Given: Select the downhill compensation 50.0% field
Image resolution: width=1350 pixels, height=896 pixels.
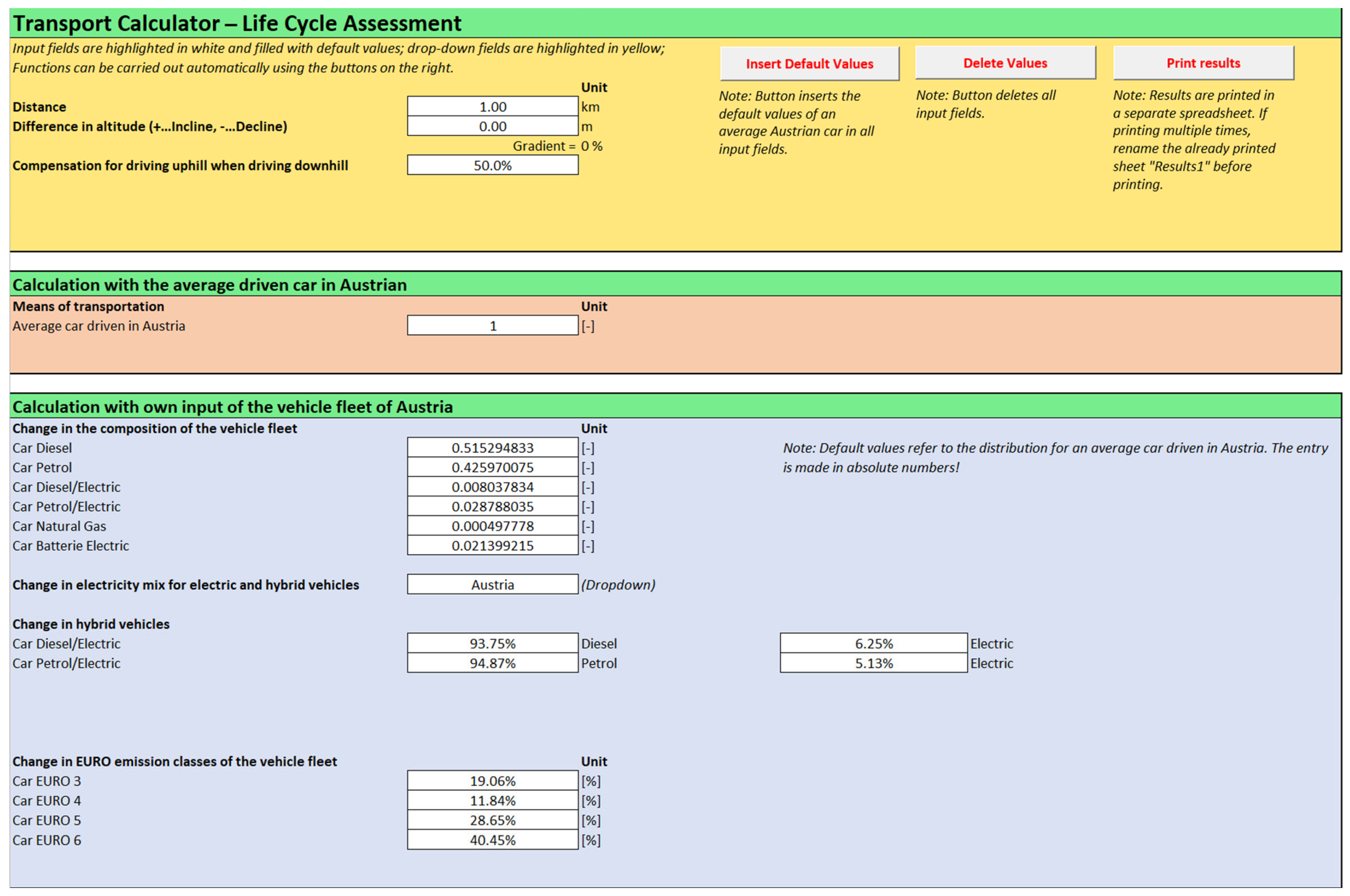Looking at the screenshot, I should [x=492, y=166].
